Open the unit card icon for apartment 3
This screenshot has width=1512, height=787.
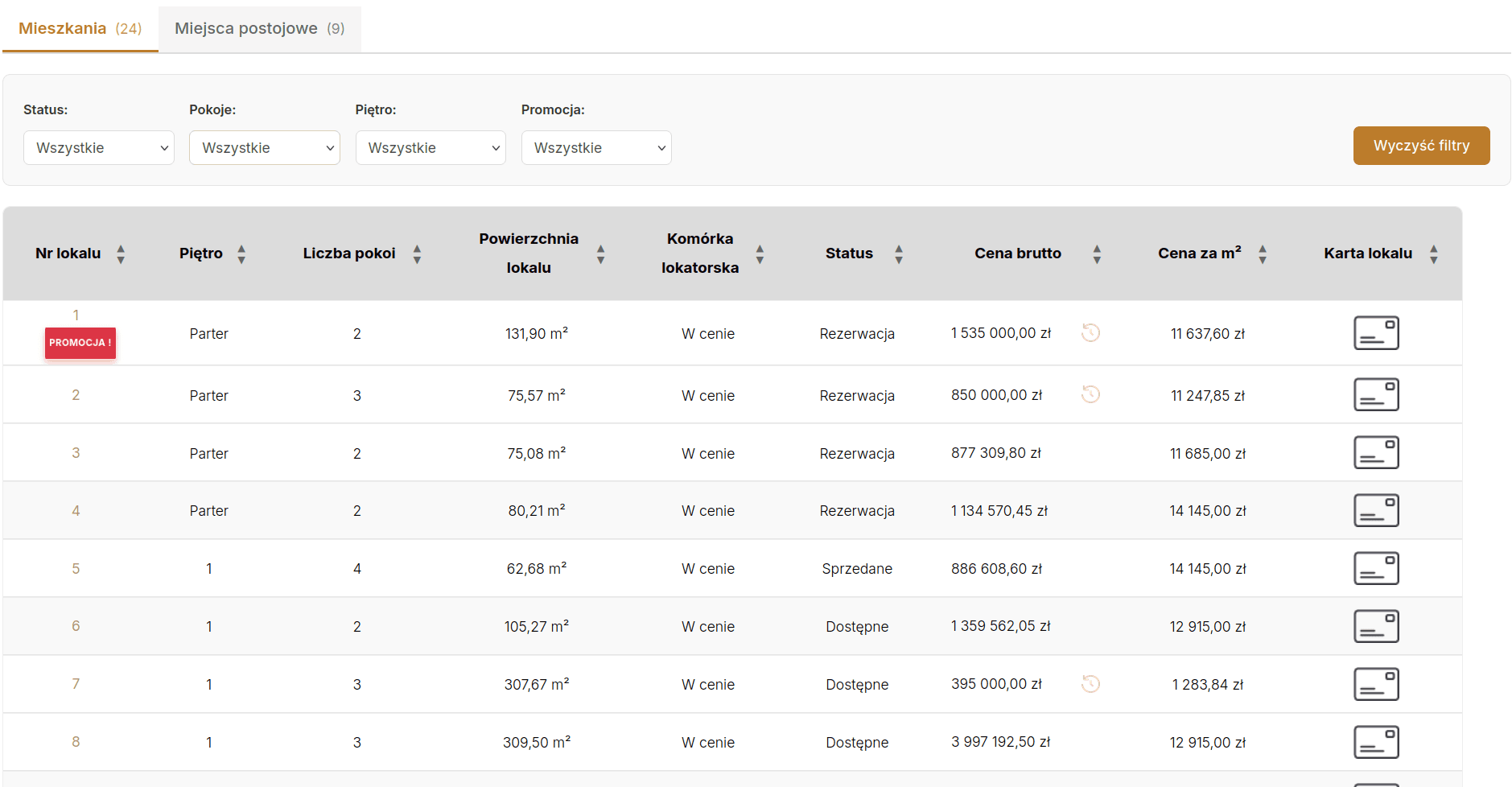point(1375,453)
